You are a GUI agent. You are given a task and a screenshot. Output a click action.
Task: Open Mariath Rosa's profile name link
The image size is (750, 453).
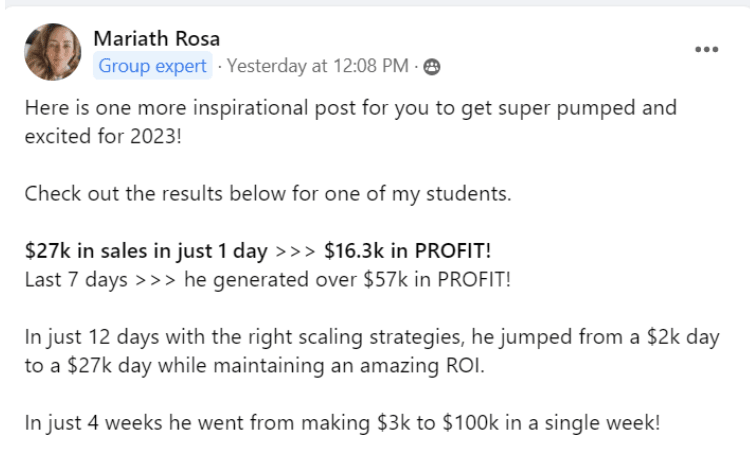[156, 39]
